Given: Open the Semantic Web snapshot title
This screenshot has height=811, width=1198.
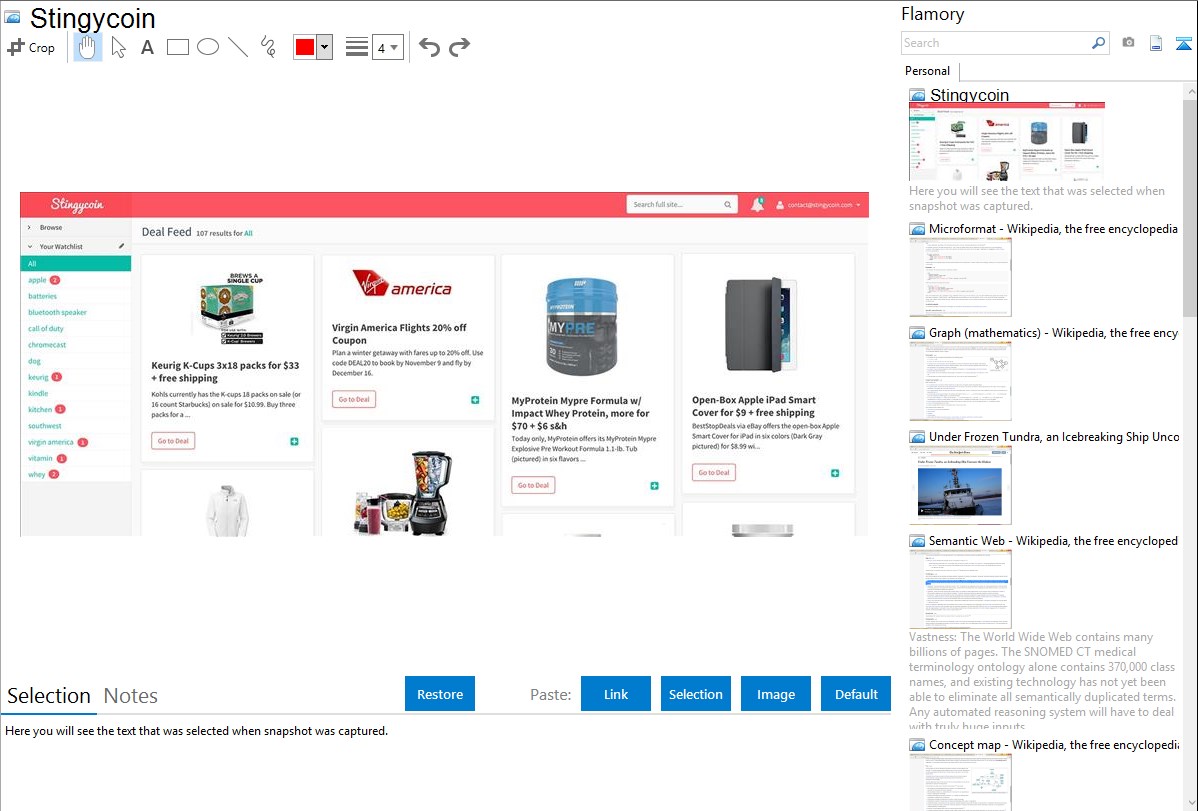Looking at the screenshot, I should [1053, 540].
